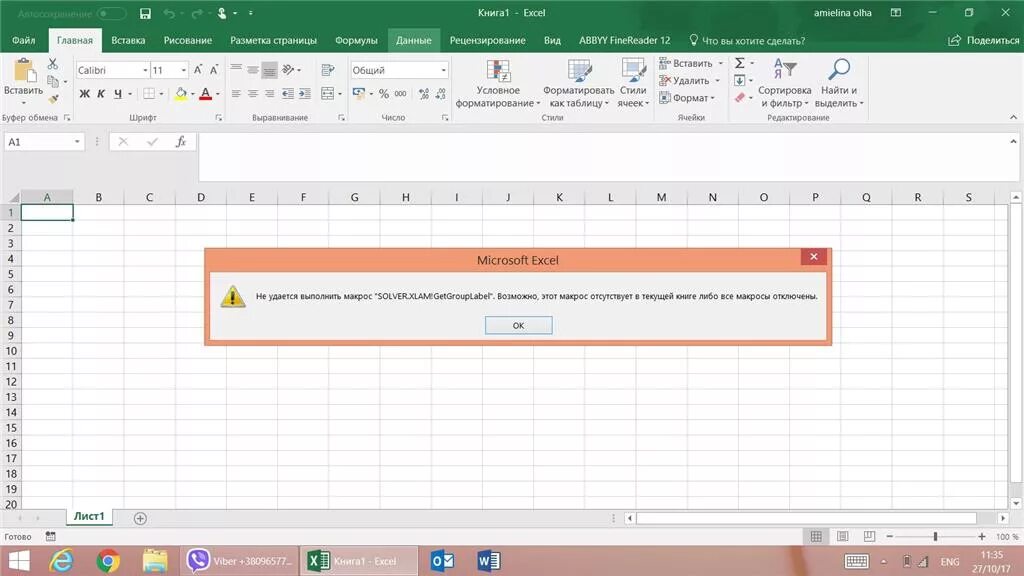This screenshot has height=576, width=1024.
Task: Switch to Page Layout view icon
Action: tap(842, 536)
